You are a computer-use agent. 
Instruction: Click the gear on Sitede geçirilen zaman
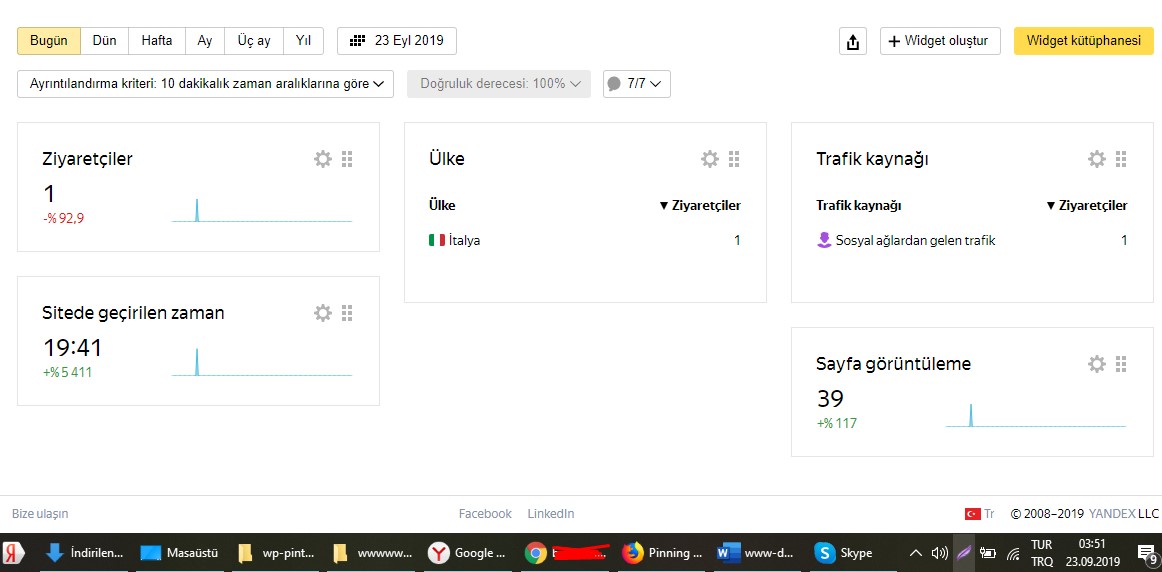coord(322,313)
